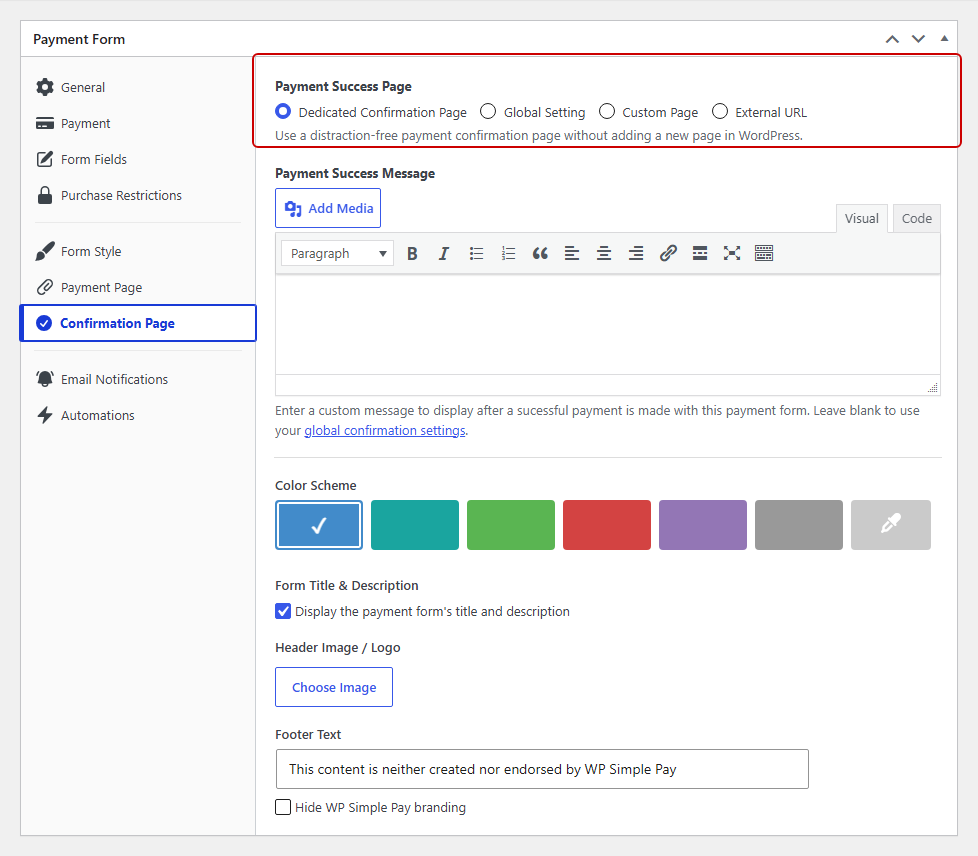Click the Add Media button
The width and height of the screenshot is (978, 856).
coord(328,208)
